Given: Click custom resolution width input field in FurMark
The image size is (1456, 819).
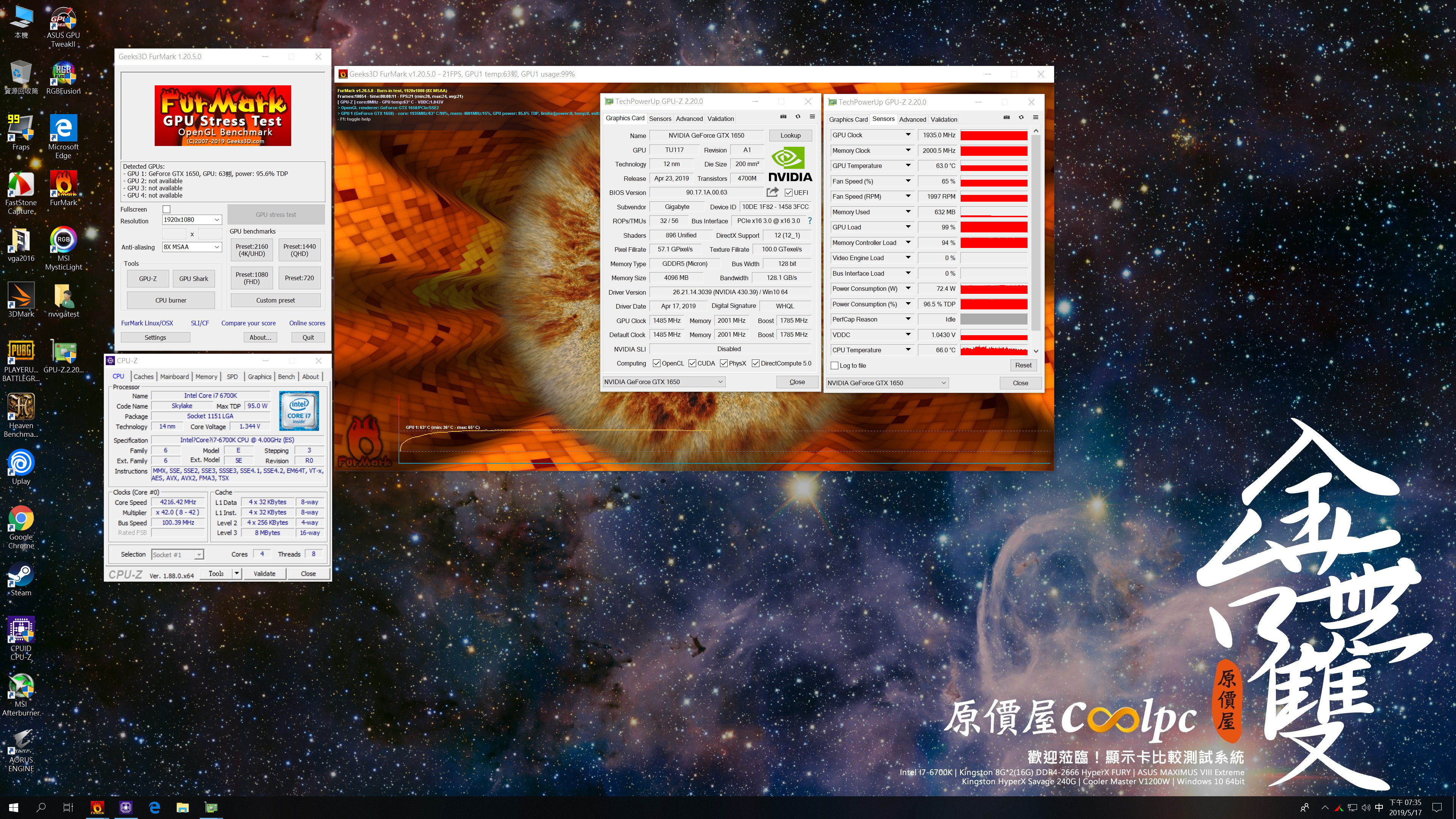Looking at the screenshot, I should [174, 234].
